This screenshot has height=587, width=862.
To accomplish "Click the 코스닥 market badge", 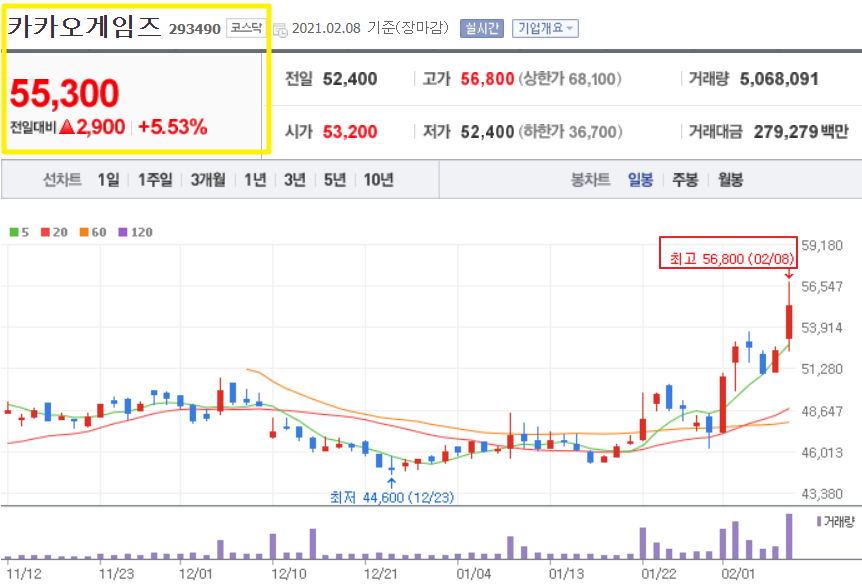I will [x=246, y=28].
